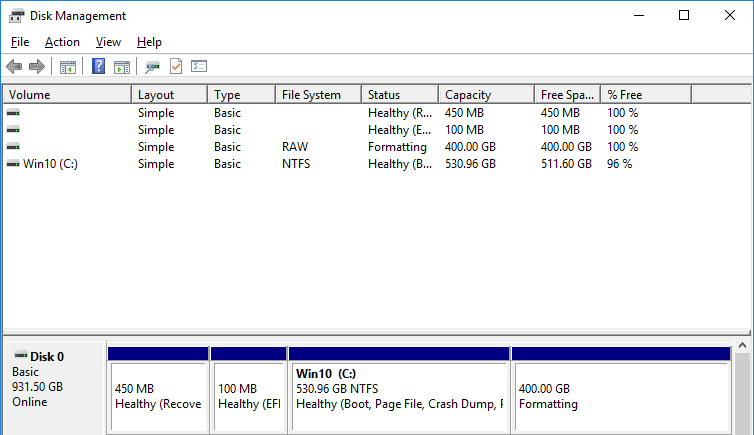
Task: Click the RAW file system cell
Action: (295, 147)
